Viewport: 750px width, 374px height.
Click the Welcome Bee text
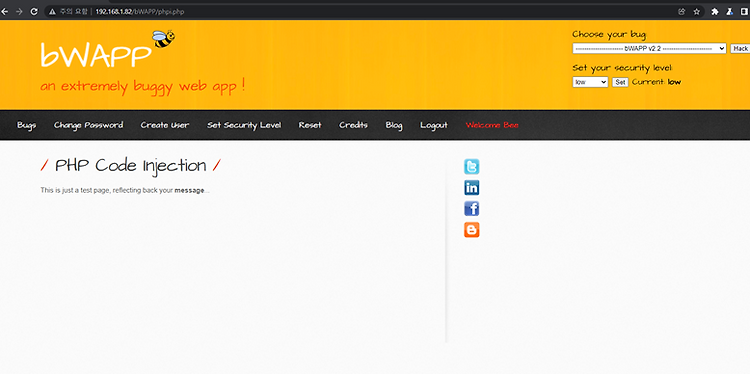coord(492,125)
